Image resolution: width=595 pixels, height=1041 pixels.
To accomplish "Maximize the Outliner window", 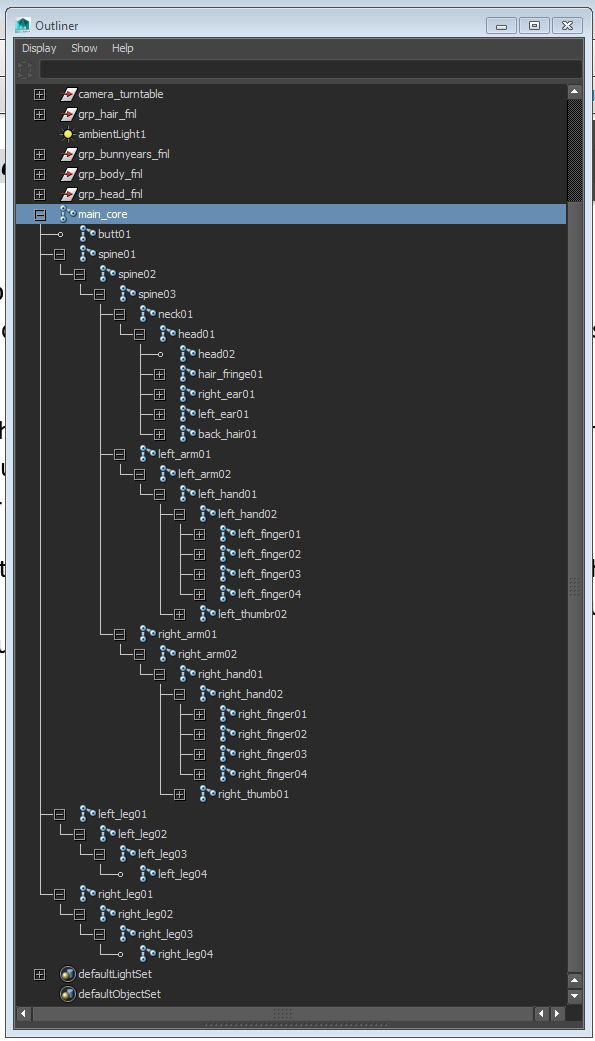I will 535,26.
